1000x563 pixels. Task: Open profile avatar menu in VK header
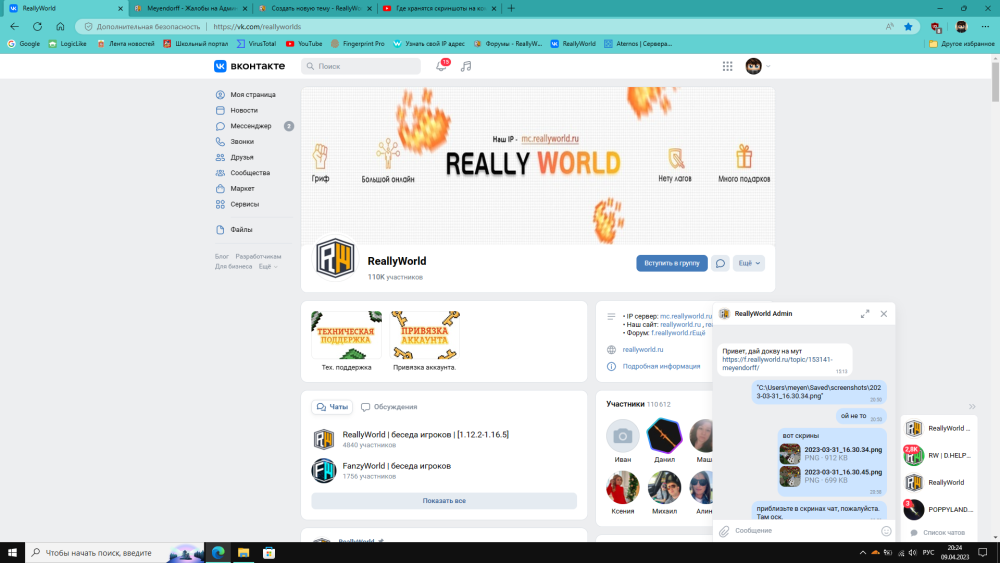pyautogui.click(x=758, y=66)
